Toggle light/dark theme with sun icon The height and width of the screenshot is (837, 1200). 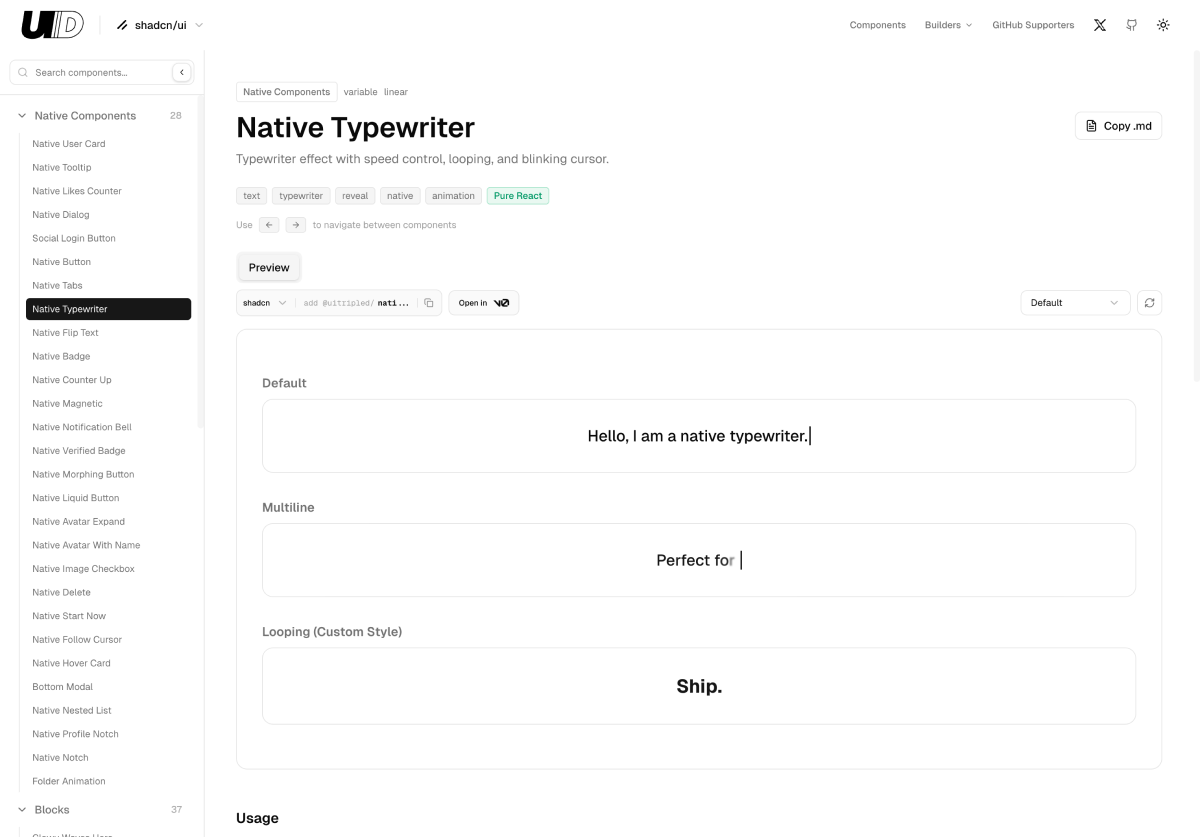(x=1163, y=25)
